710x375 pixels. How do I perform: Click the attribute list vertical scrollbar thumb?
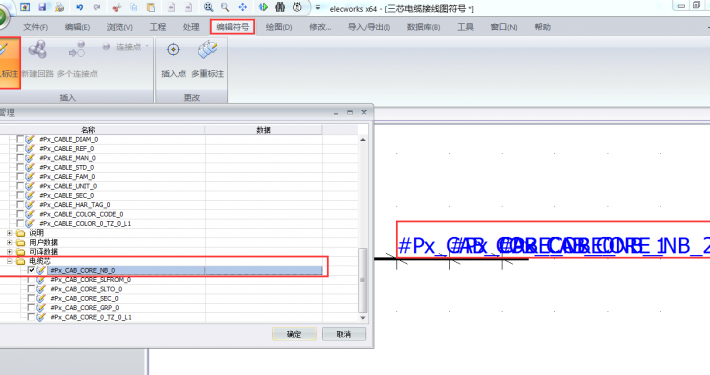pyautogui.click(x=362, y=280)
